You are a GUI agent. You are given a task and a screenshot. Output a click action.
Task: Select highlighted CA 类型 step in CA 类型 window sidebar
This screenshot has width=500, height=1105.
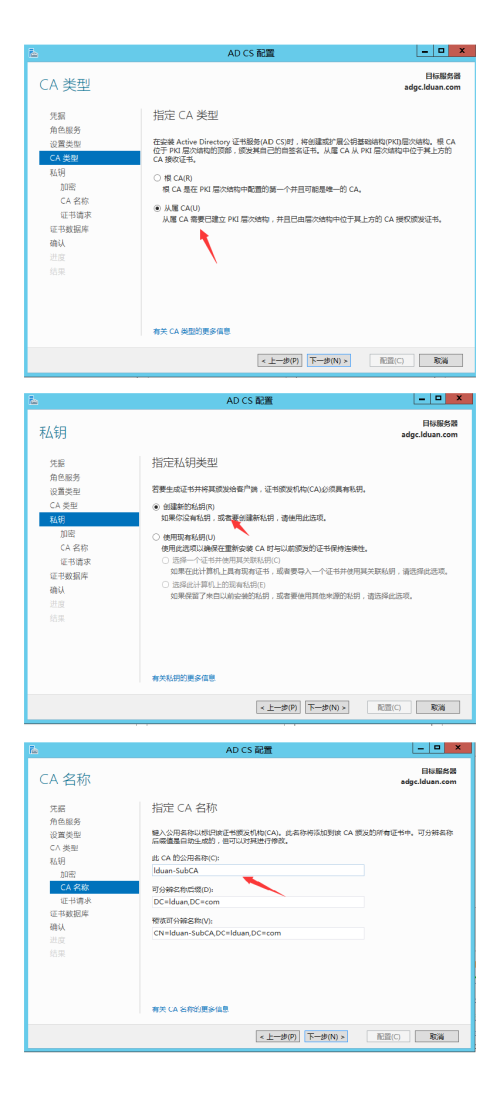(89, 158)
